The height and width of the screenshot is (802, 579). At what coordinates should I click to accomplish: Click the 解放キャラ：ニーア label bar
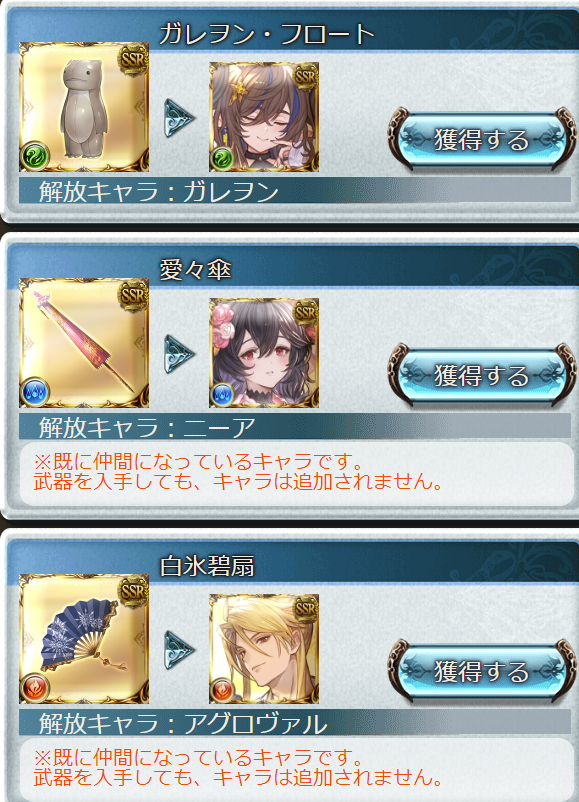tap(295, 427)
